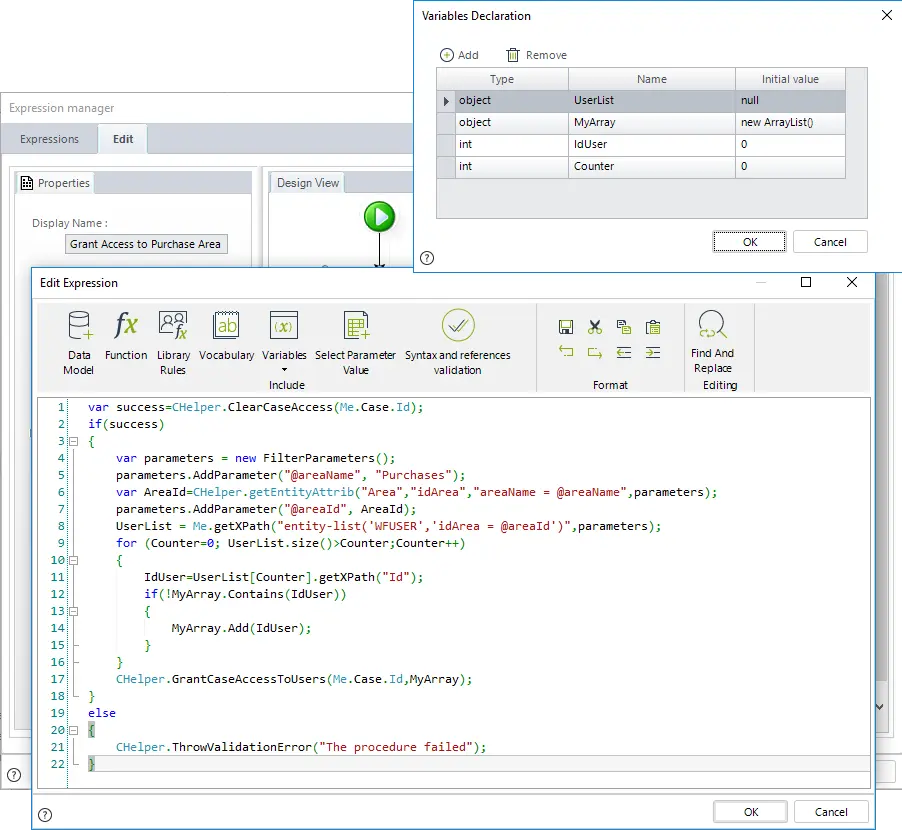This screenshot has height=830, width=902.
Task: Open Find And Replace tool
Action: coord(713,342)
